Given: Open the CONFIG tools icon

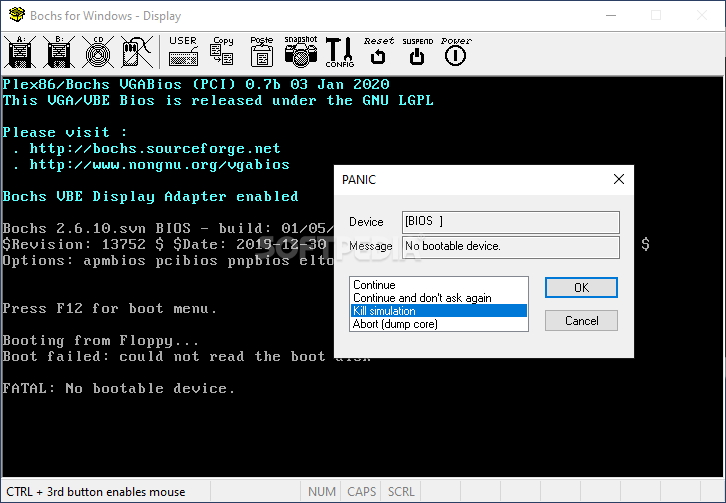Looking at the screenshot, I should [339, 52].
